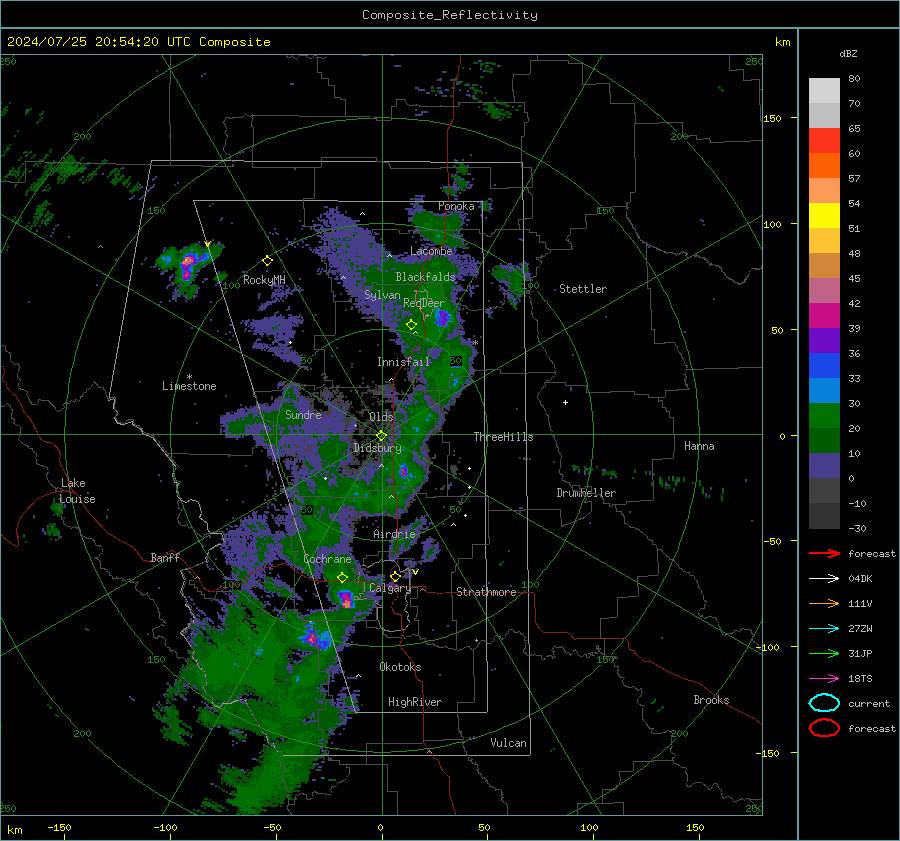Click the storm cell core just east of RedDeer
The width and height of the screenshot is (900, 841).
click(x=441, y=317)
